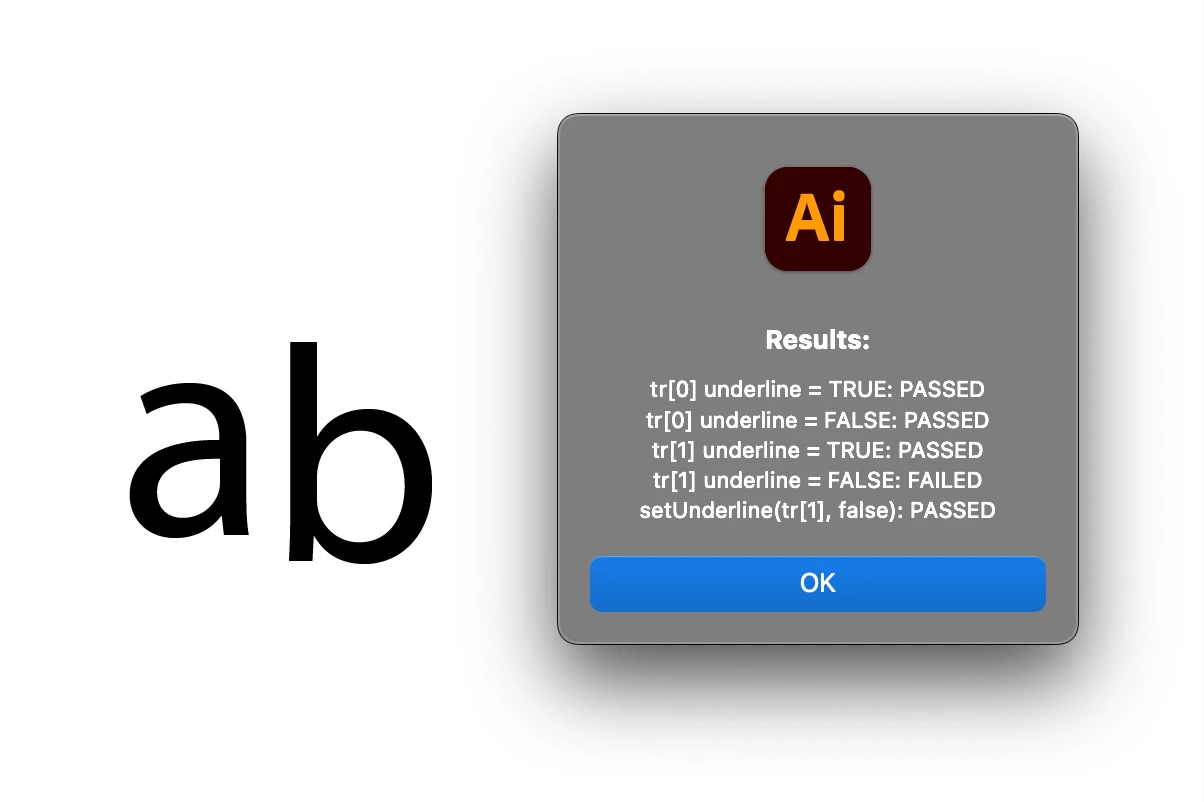This screenshot has width=1204, height=802.
Task: Click the word FALSE in the second result line
Action: click(x=854, y=420)
